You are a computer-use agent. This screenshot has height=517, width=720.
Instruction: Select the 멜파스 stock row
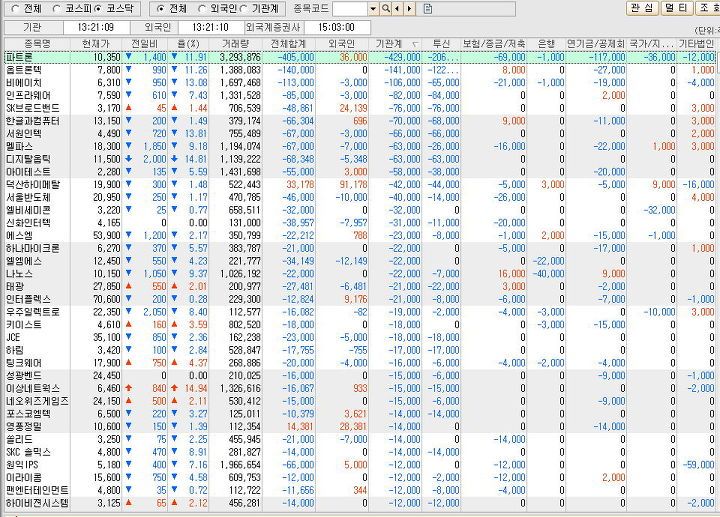360,146
